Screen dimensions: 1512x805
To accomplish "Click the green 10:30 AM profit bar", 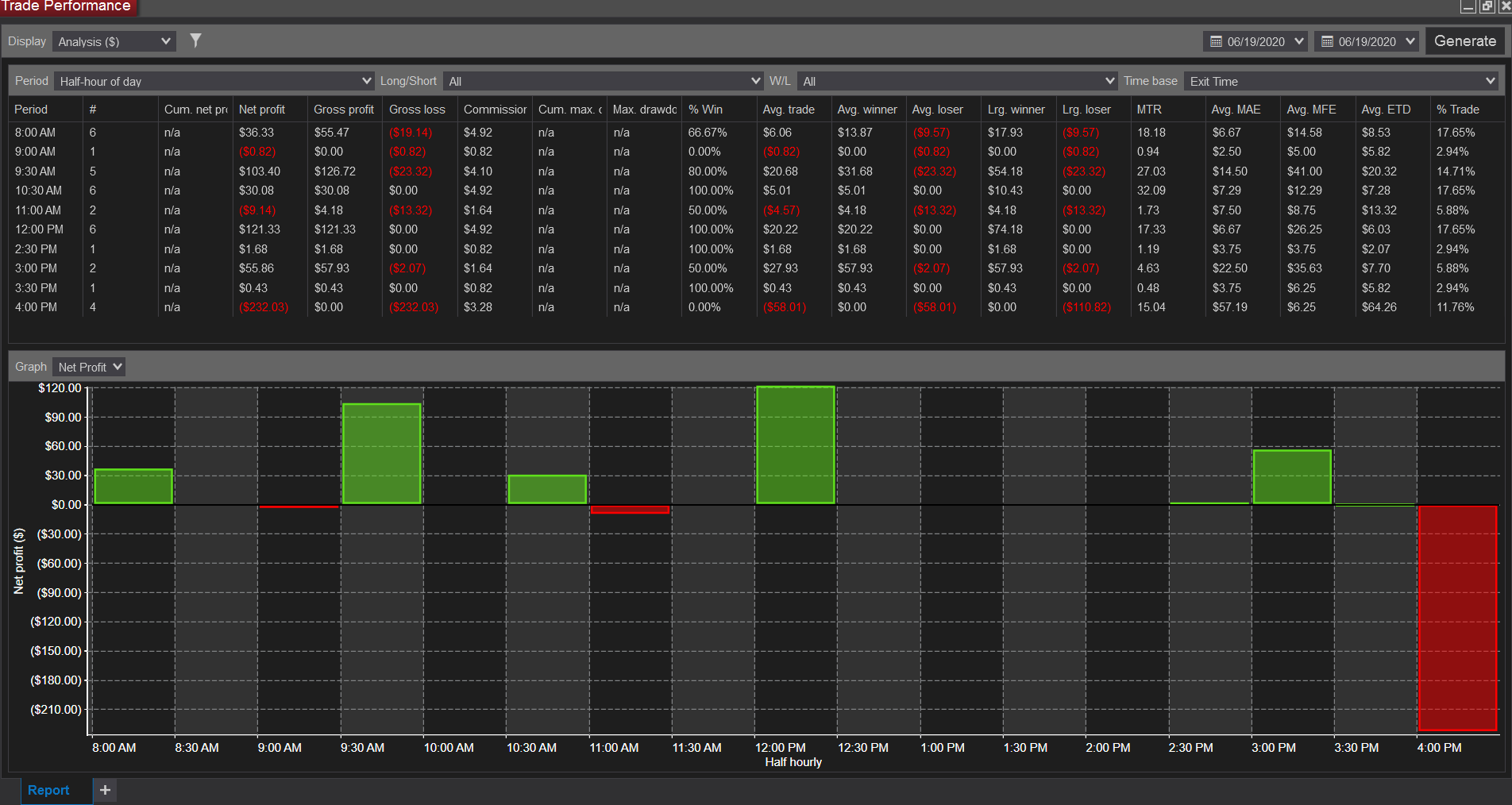I will [x=547, y=490].
